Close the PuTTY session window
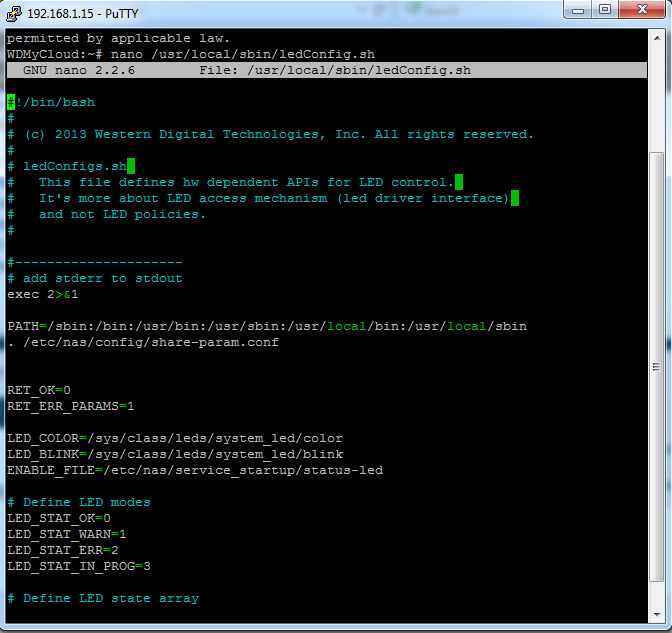Viewport: 672px width, 633px height. coord(642,9)
